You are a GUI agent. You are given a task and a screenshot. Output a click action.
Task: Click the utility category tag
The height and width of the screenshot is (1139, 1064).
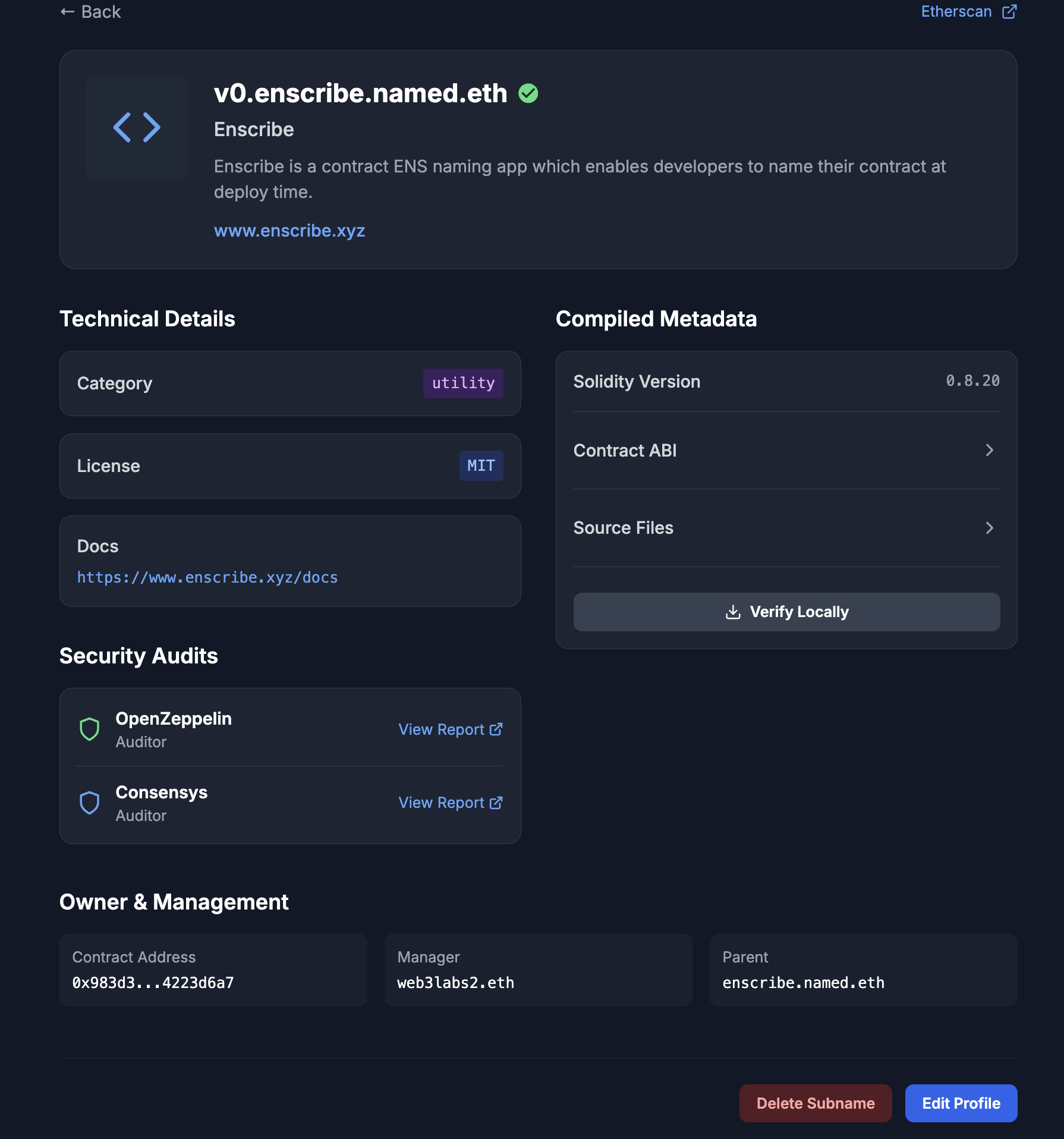[x=463, y=383]
